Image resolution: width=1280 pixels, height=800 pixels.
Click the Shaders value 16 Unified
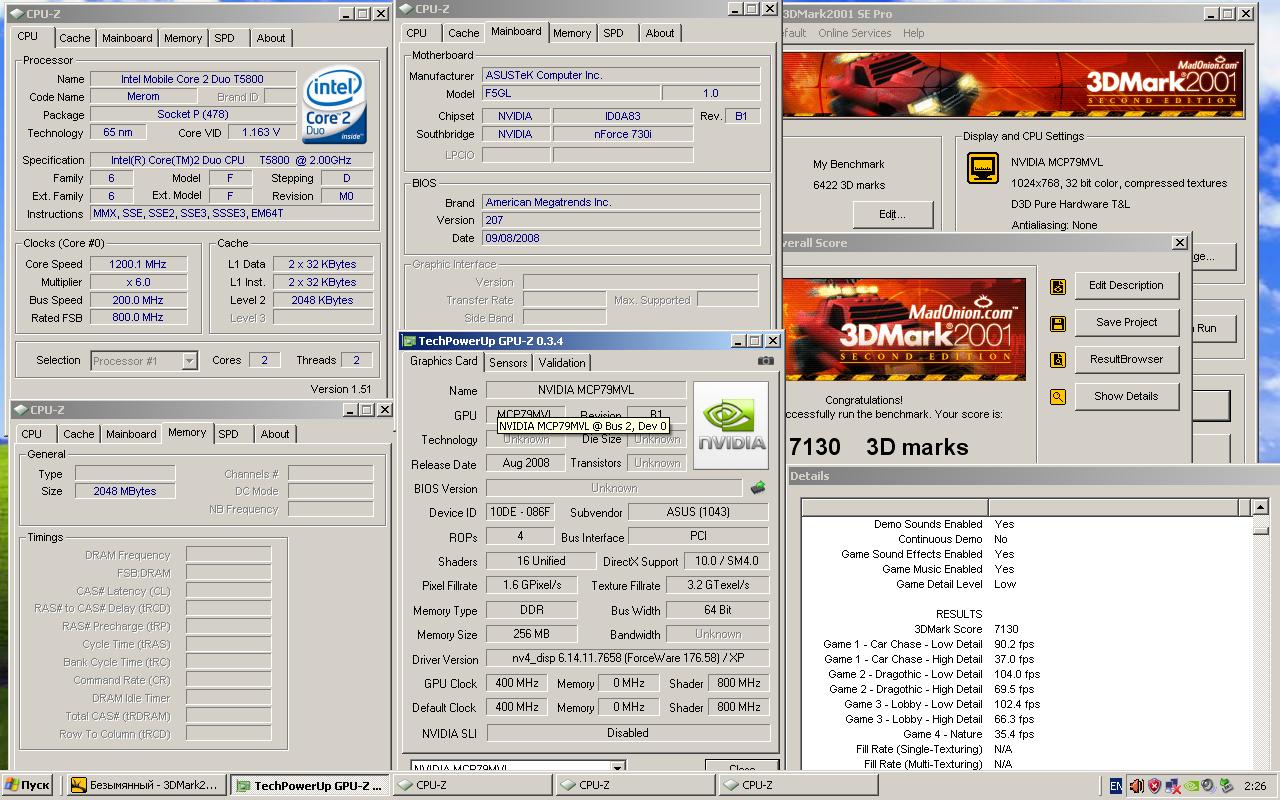pos(541,561)
